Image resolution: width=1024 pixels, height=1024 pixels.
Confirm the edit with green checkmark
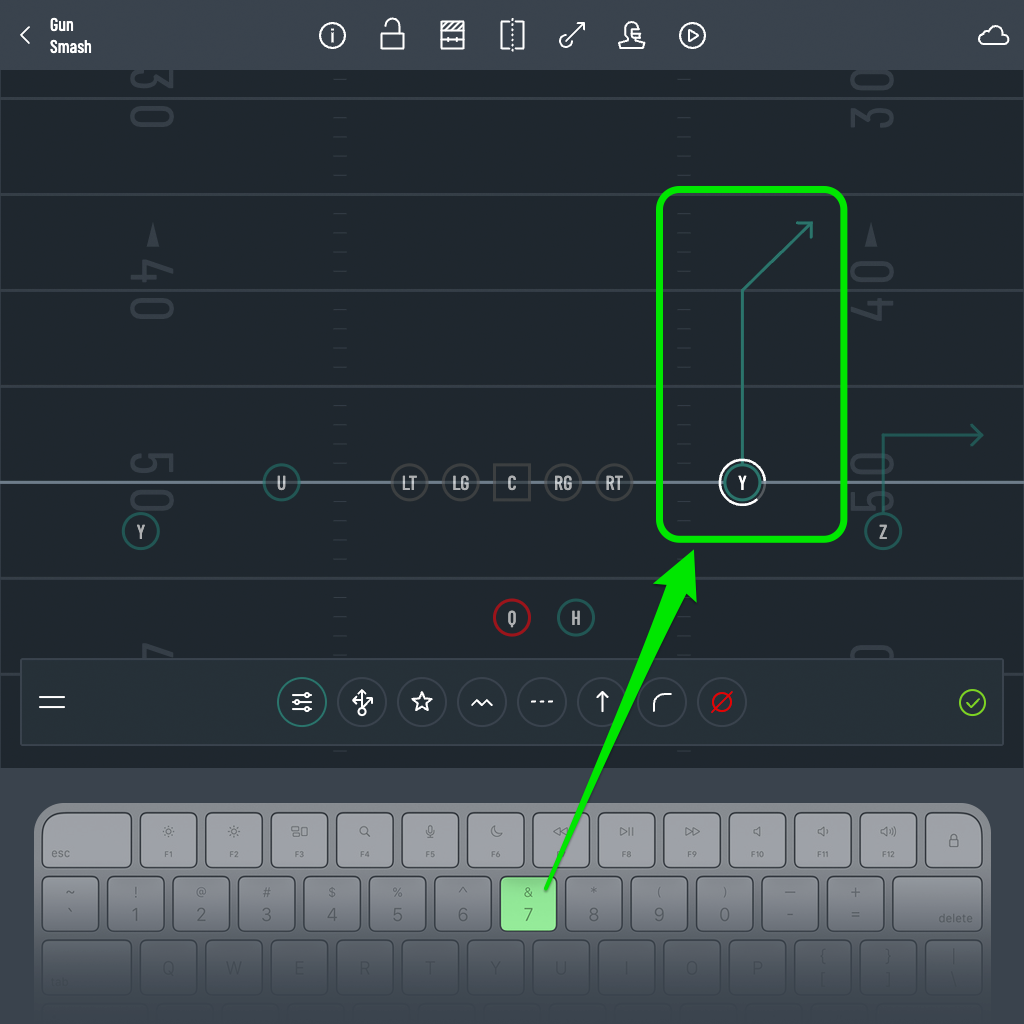click(972, 703)
